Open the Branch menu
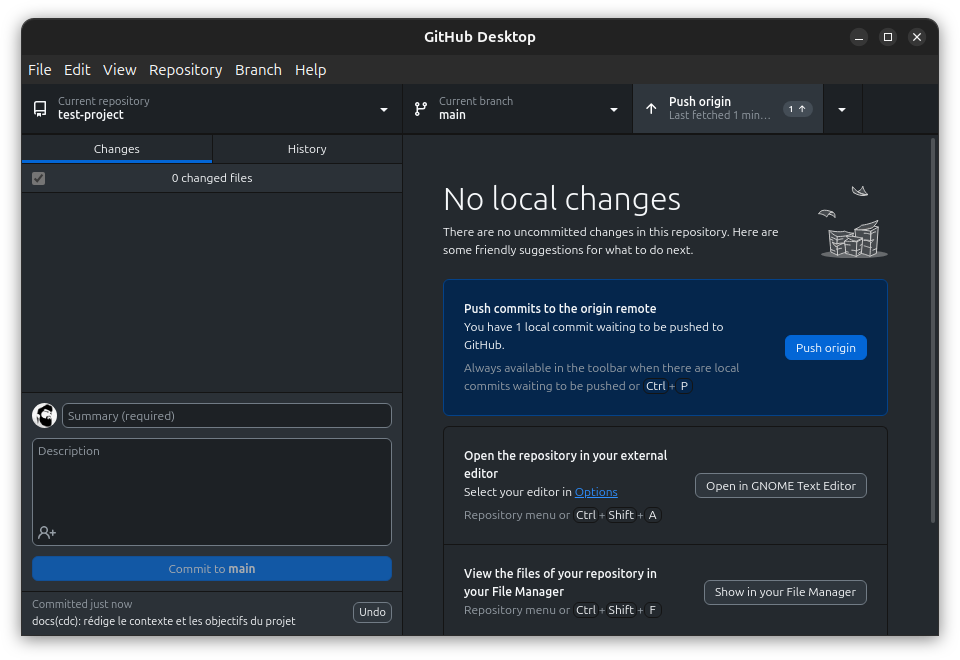960x660 pixels. click(x=258, y=70)
